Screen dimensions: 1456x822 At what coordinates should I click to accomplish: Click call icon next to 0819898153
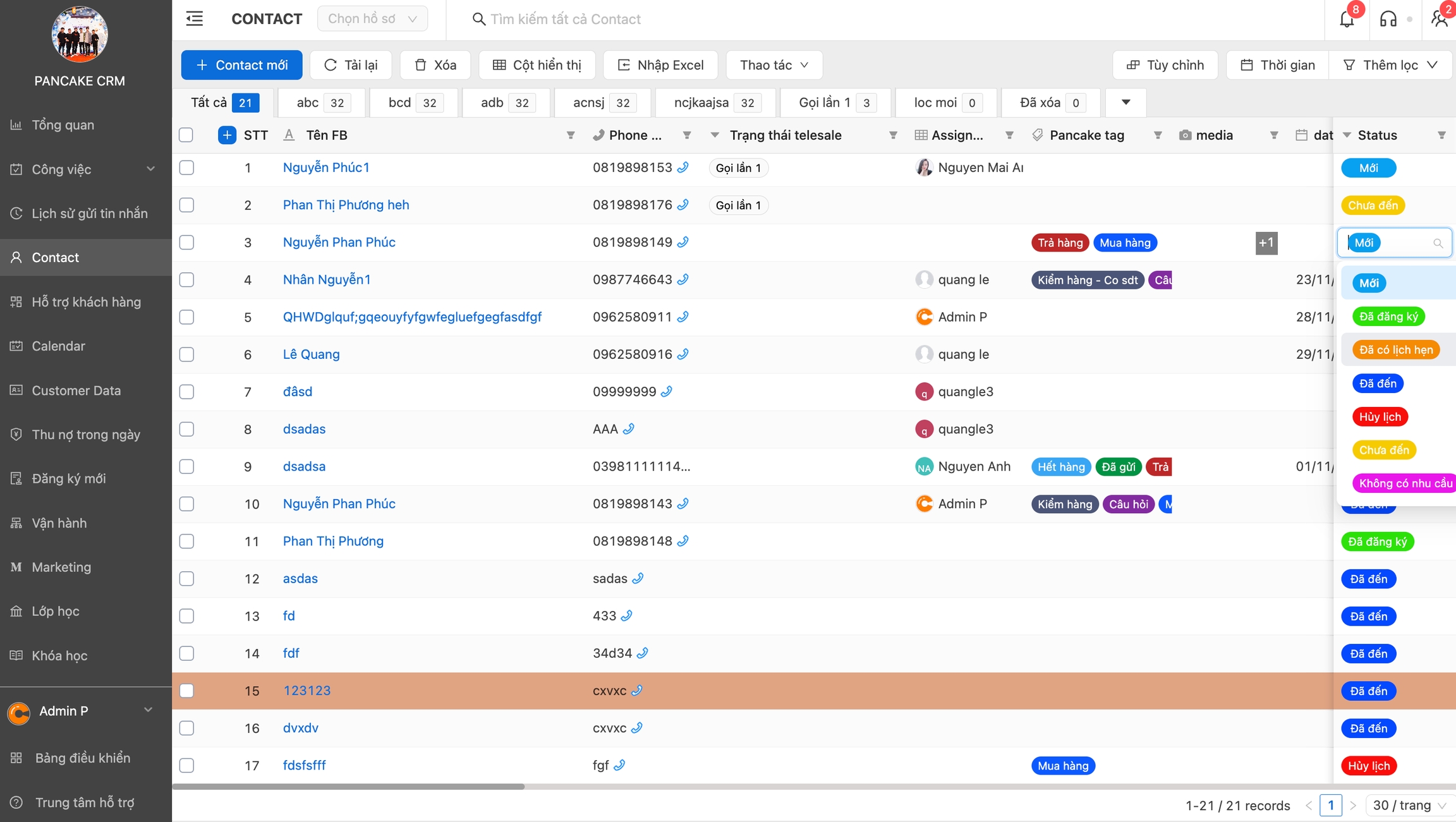point(682,167)
